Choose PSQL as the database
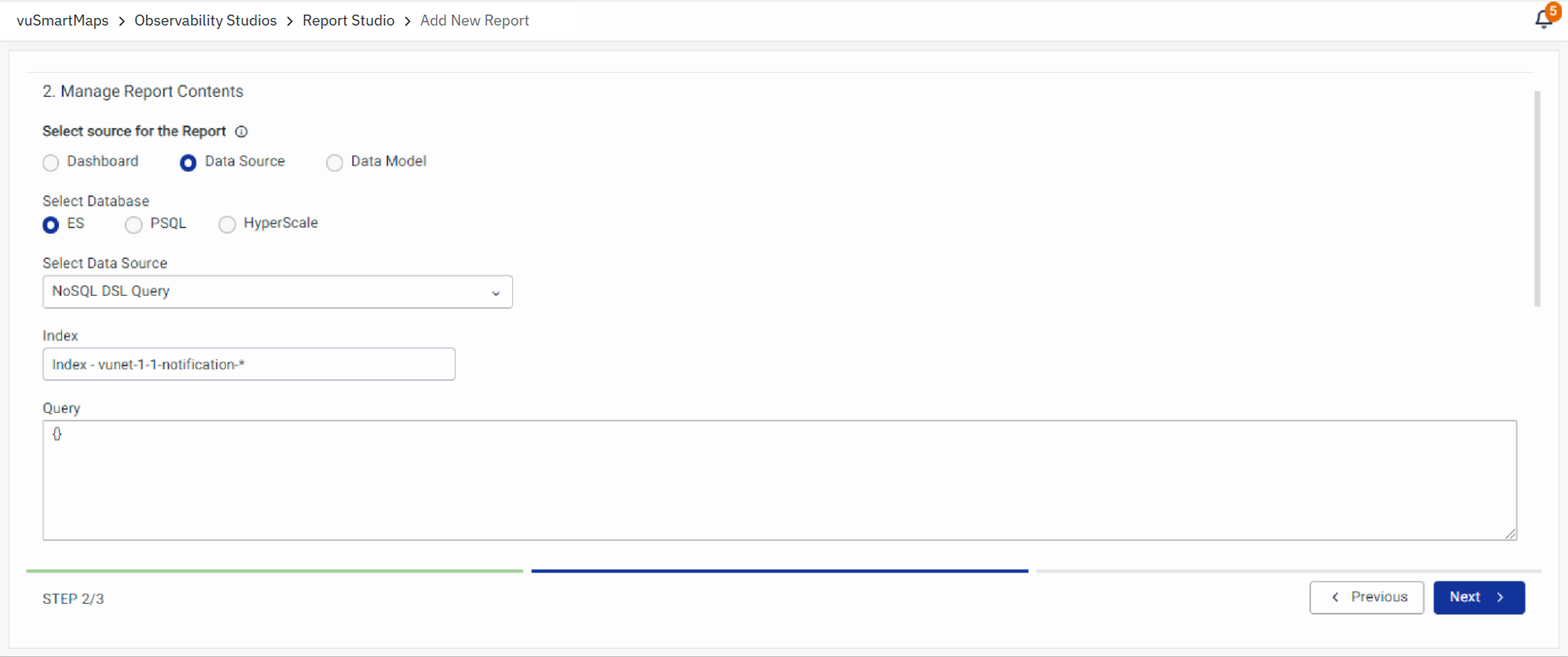The width and height of the screenshot is (1568, 657). point(134,224)
